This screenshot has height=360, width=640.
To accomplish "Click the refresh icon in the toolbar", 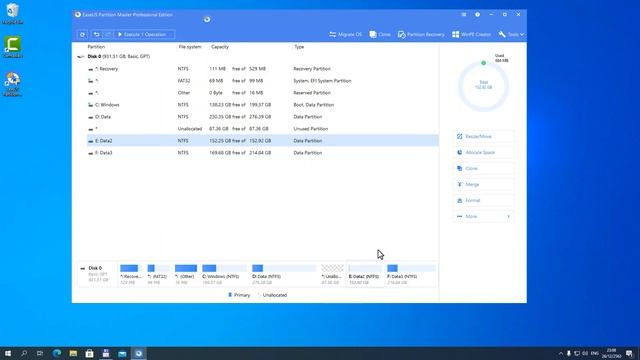I will point(82,35).
